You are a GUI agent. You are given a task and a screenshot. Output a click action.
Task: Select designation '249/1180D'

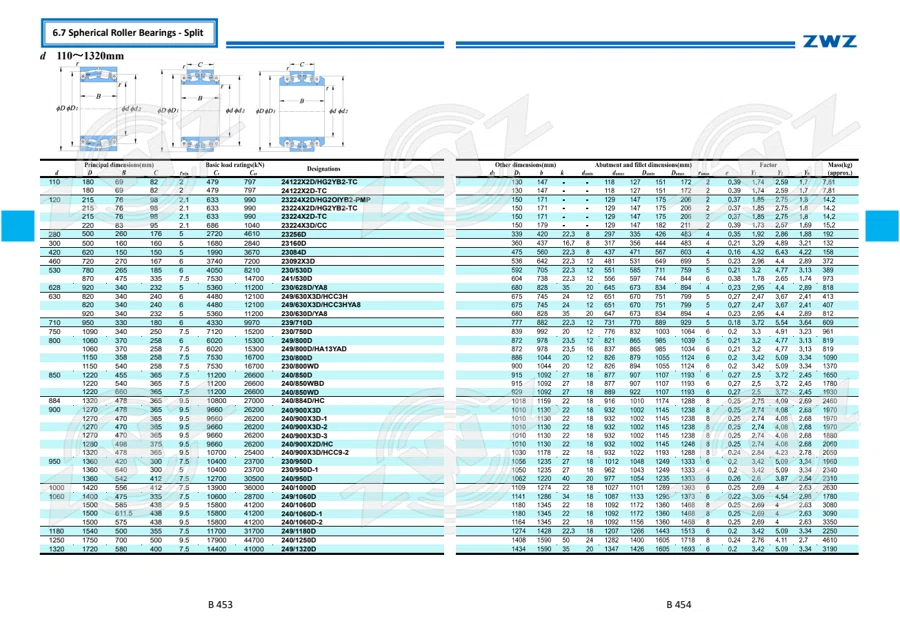pyautogui.click(x=298, y=531)
